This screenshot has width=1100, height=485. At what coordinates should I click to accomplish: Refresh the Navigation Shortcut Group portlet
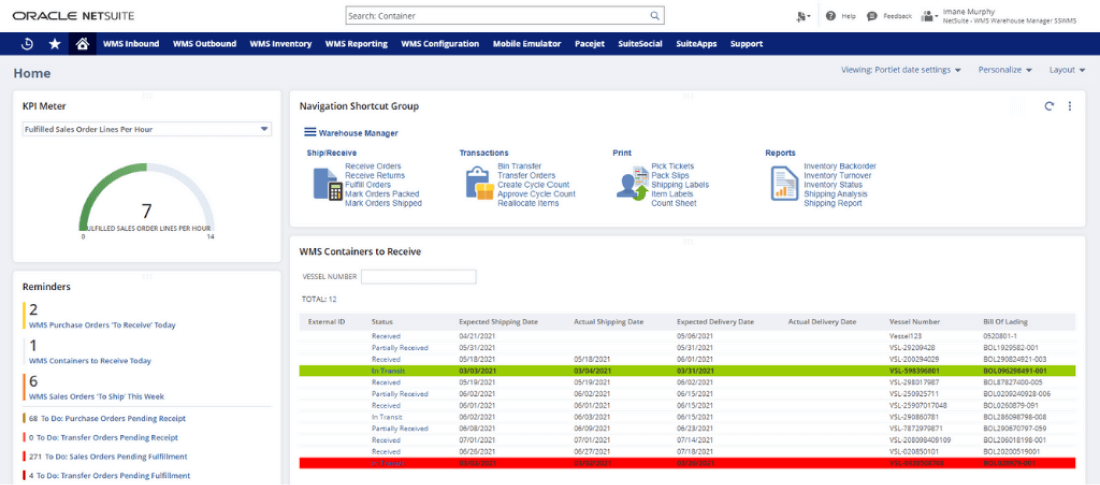(x=1049, y=106)
